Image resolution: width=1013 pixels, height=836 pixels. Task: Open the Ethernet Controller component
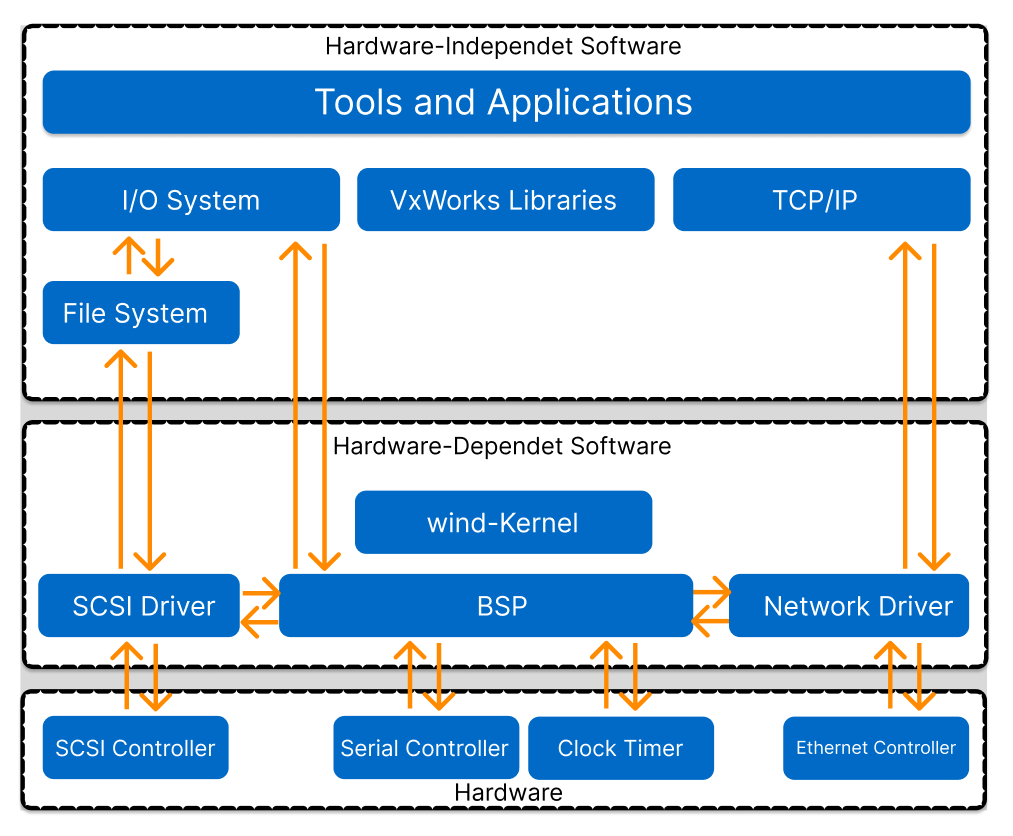tap(875, 747)
